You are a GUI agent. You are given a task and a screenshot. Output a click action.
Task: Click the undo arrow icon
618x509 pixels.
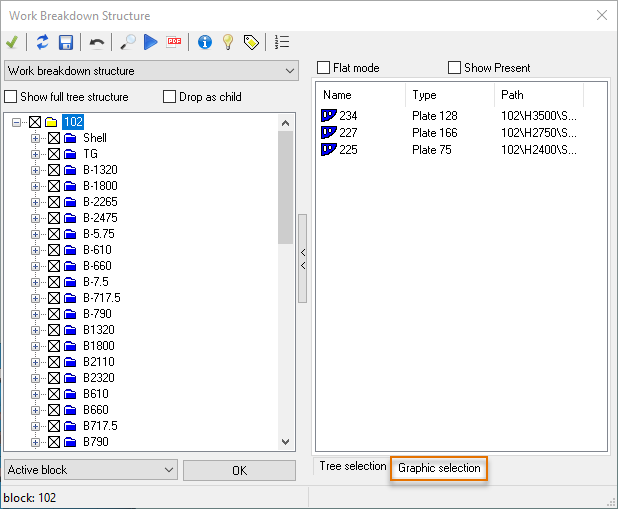(x=97, y=42)
